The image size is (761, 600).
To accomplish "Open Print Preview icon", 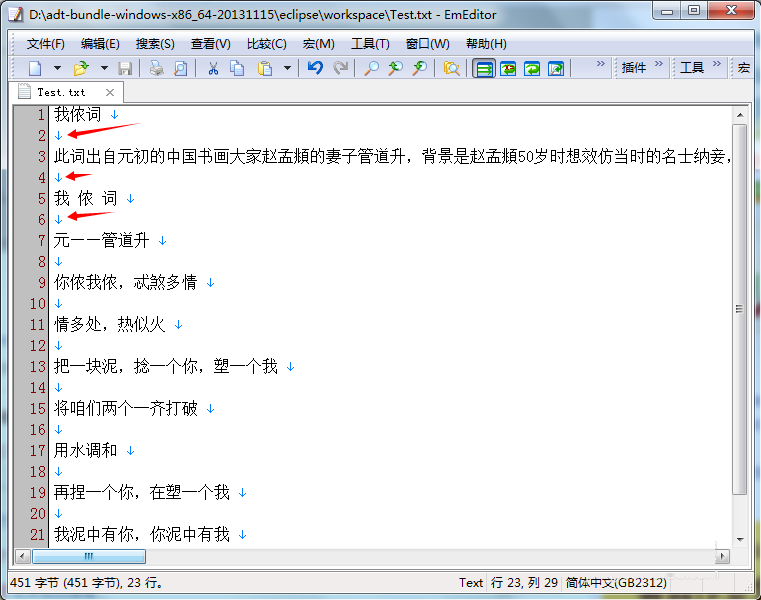I will [x=181, y=68].
